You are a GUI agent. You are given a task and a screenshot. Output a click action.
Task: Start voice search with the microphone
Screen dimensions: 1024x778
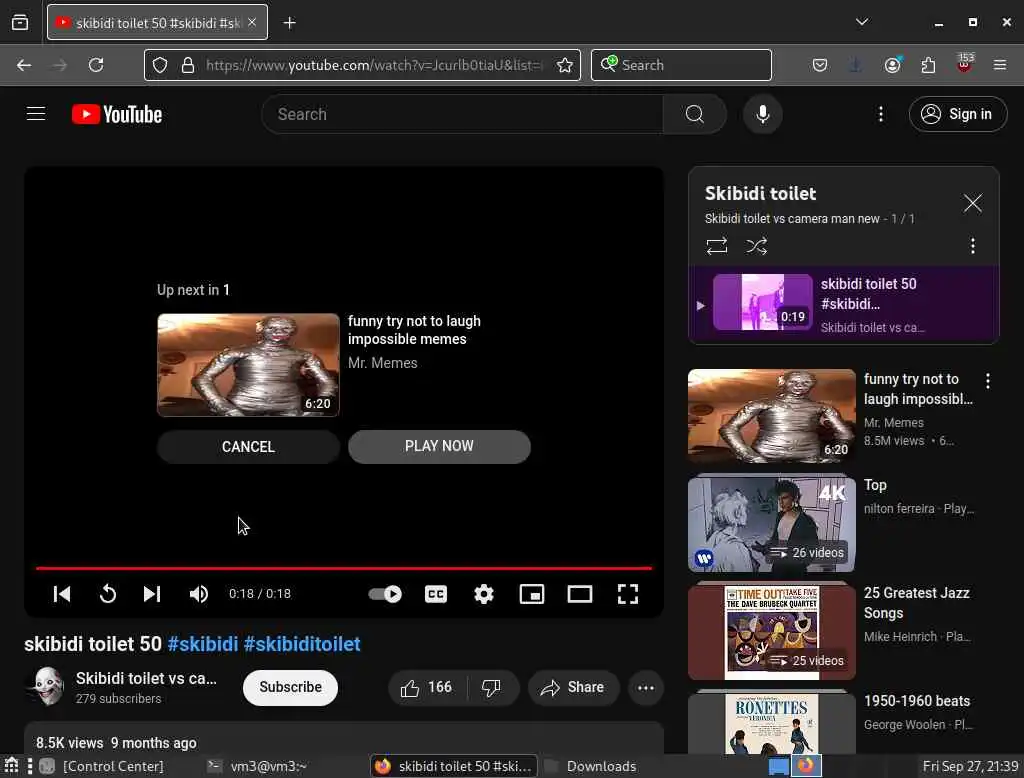(x=762, y=114)
